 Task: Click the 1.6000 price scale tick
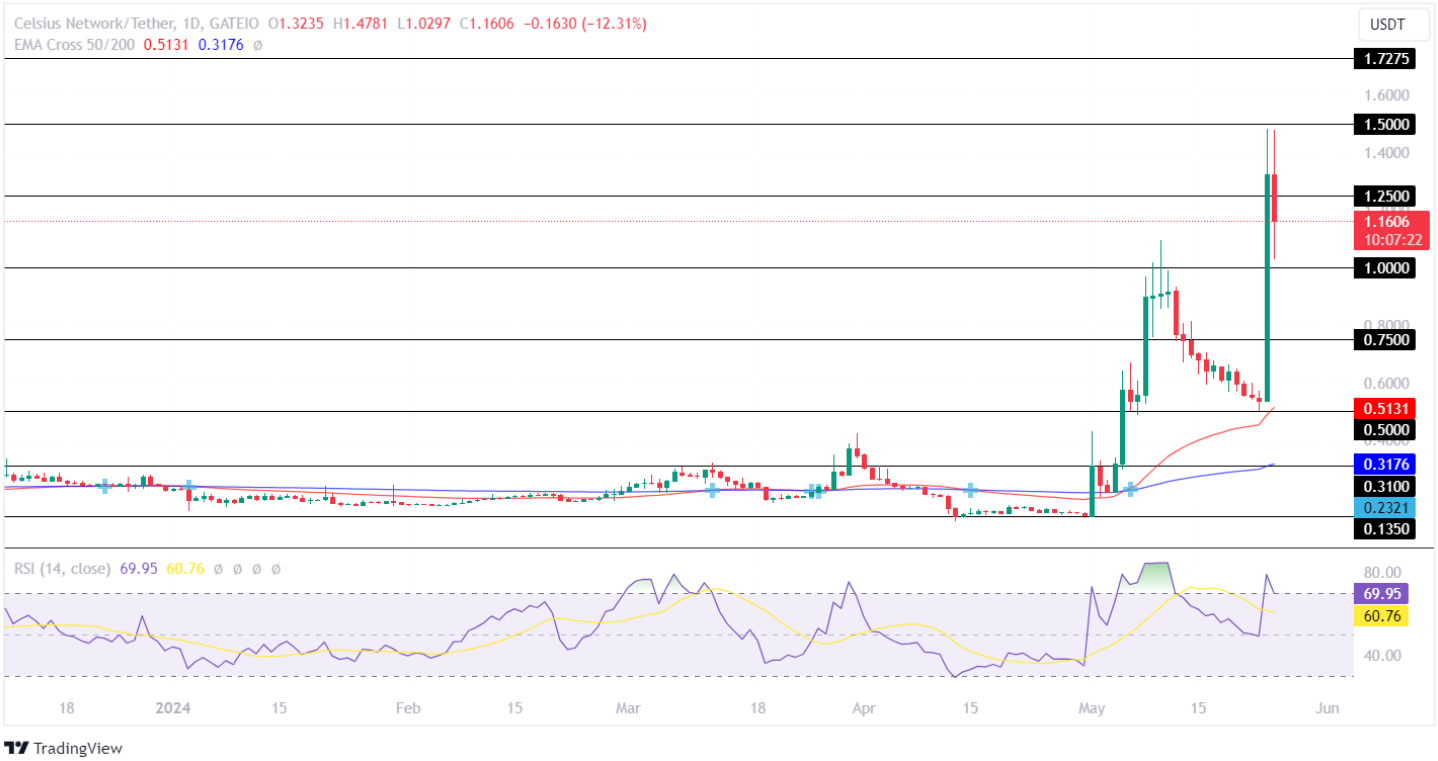(1386, 95)
